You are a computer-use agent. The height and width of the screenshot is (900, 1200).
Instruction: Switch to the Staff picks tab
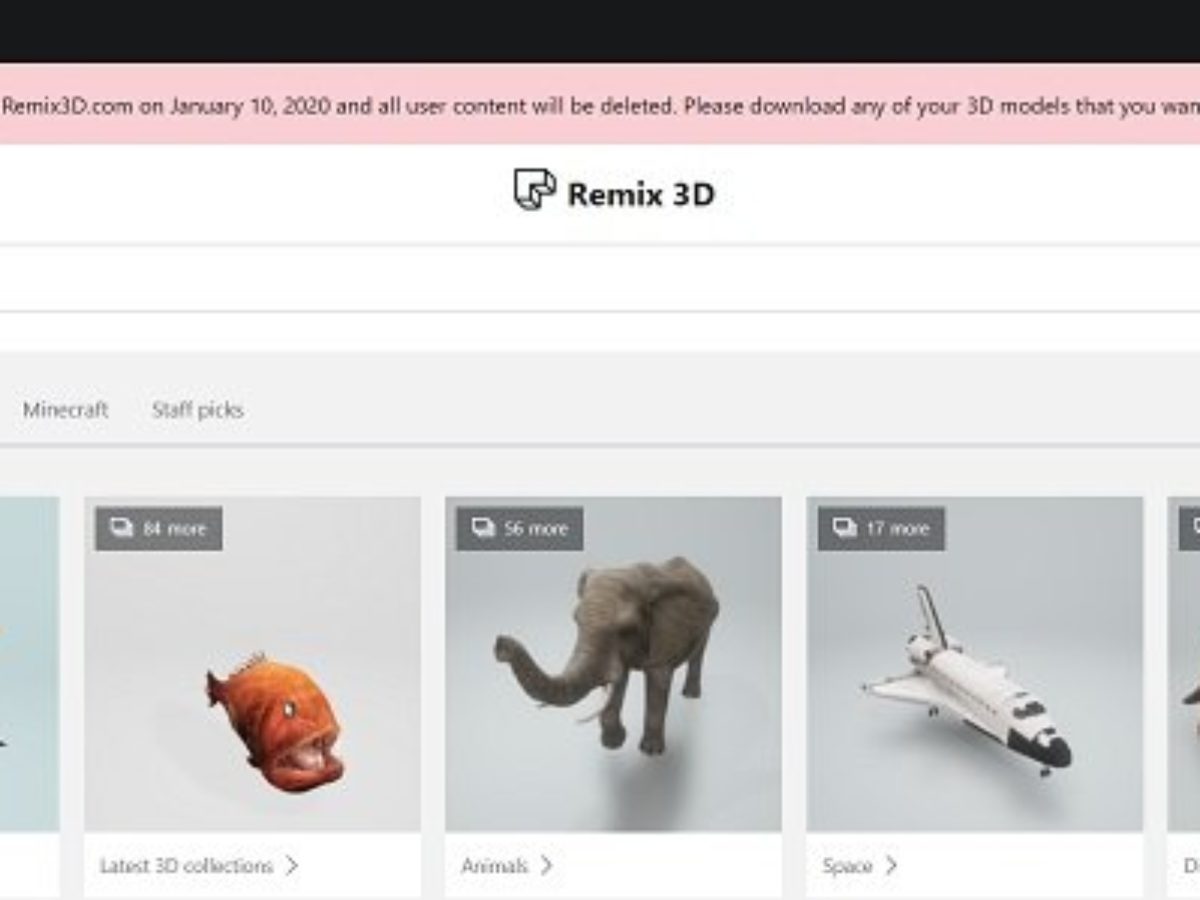coord(198,410)
